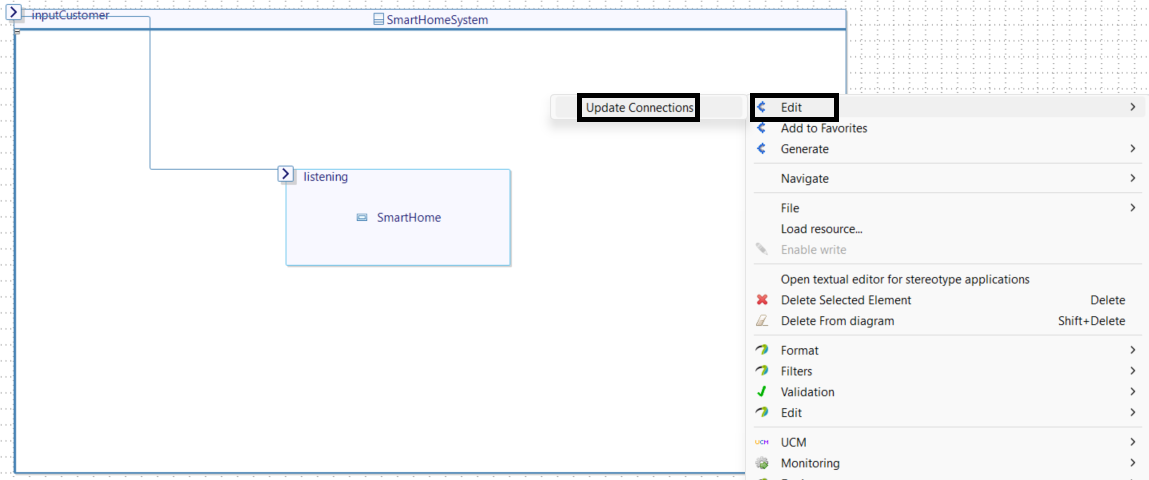Expand the arrow at right of Generate
The height and width of the screenshot is (480, 1149).
[x=1133, y=149]
